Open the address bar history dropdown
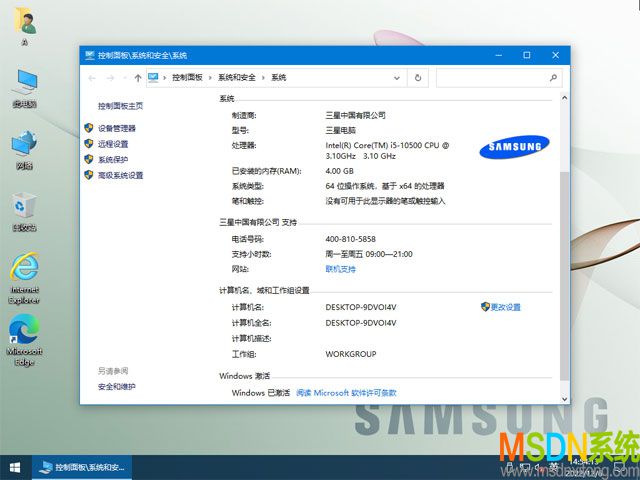 397,78
